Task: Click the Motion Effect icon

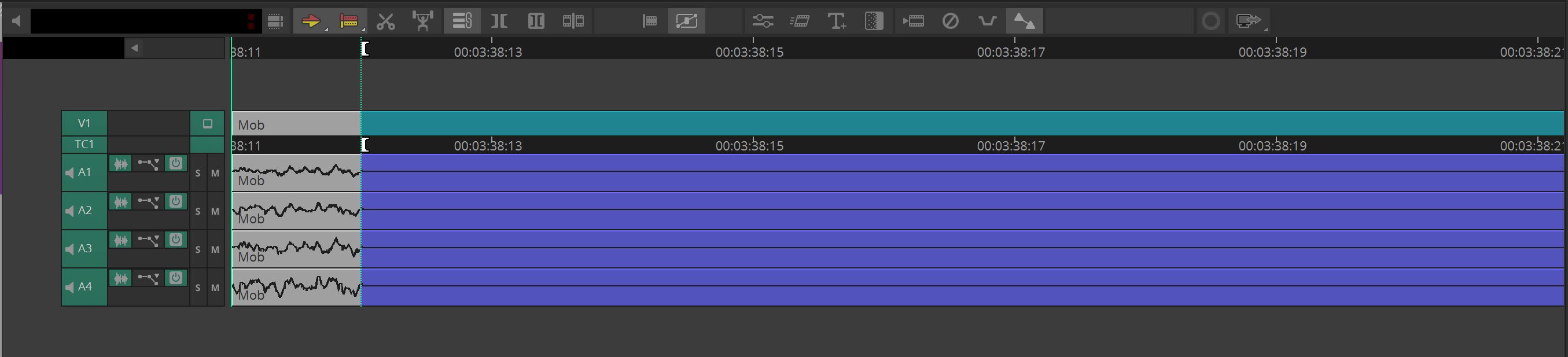Action: 913,21
